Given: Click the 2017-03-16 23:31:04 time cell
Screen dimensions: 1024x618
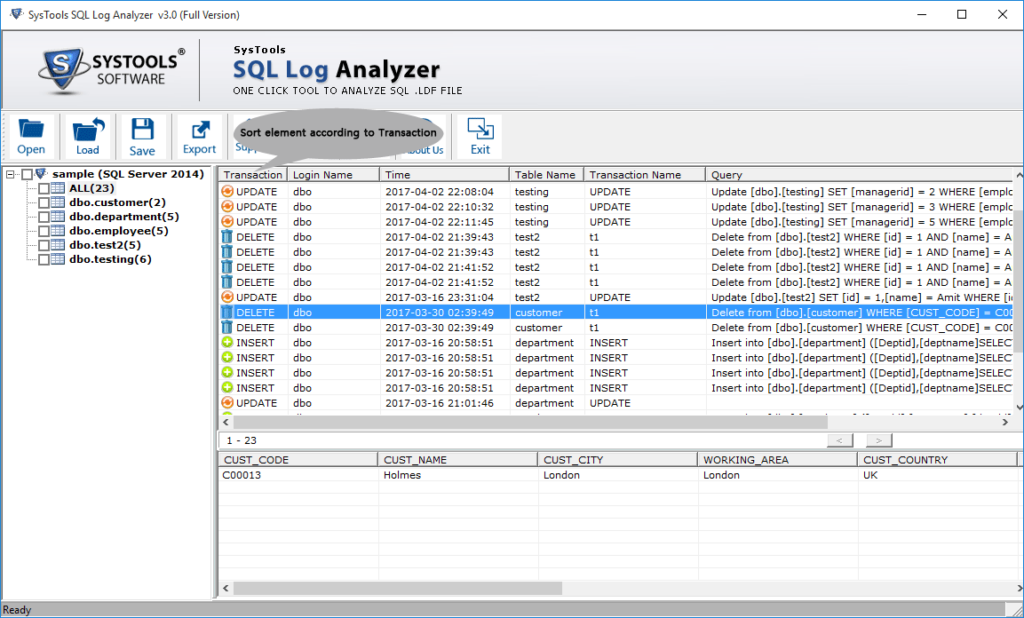Looking at the screenshot, I should (444, 297).
